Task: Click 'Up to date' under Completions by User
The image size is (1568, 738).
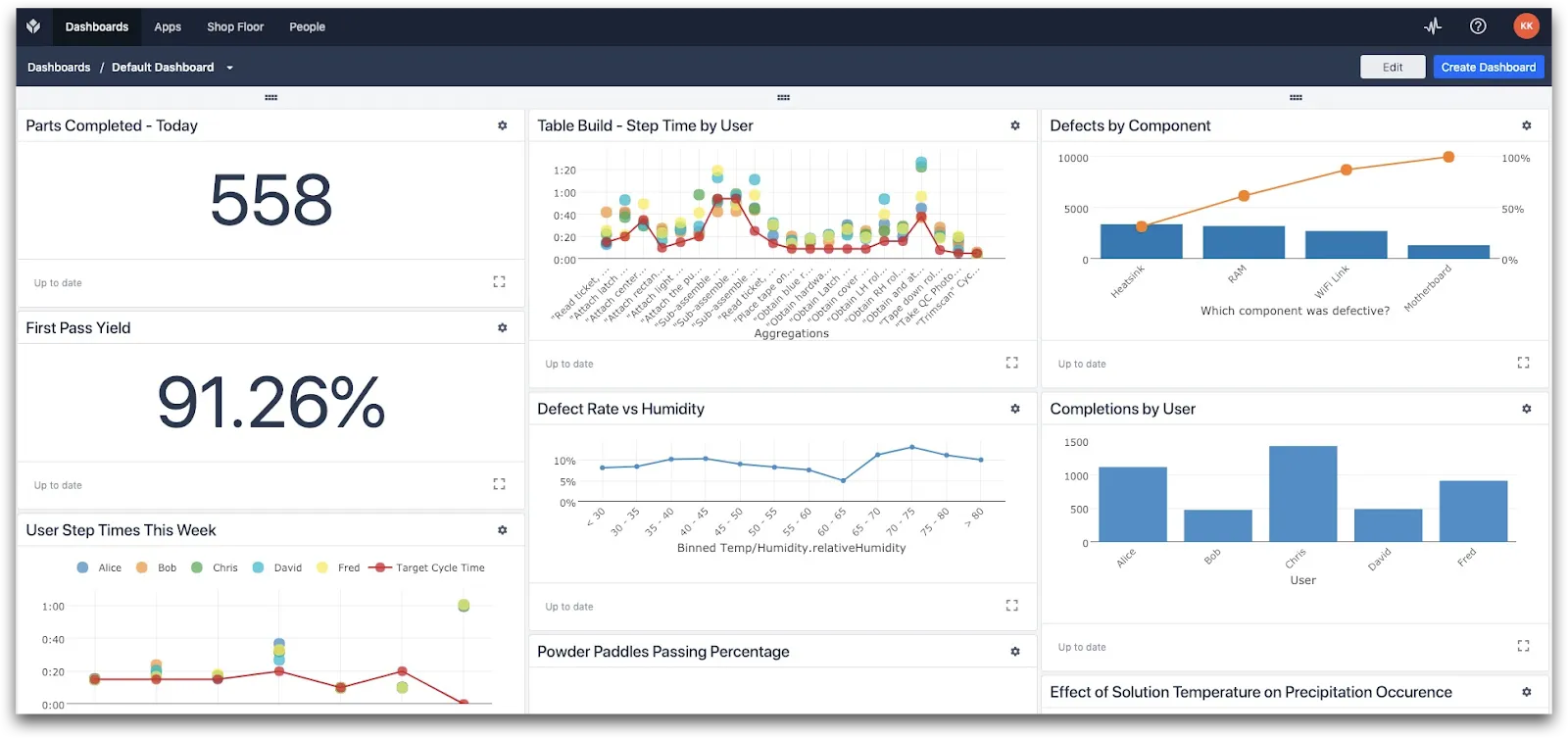Action: click(1082, 647)
